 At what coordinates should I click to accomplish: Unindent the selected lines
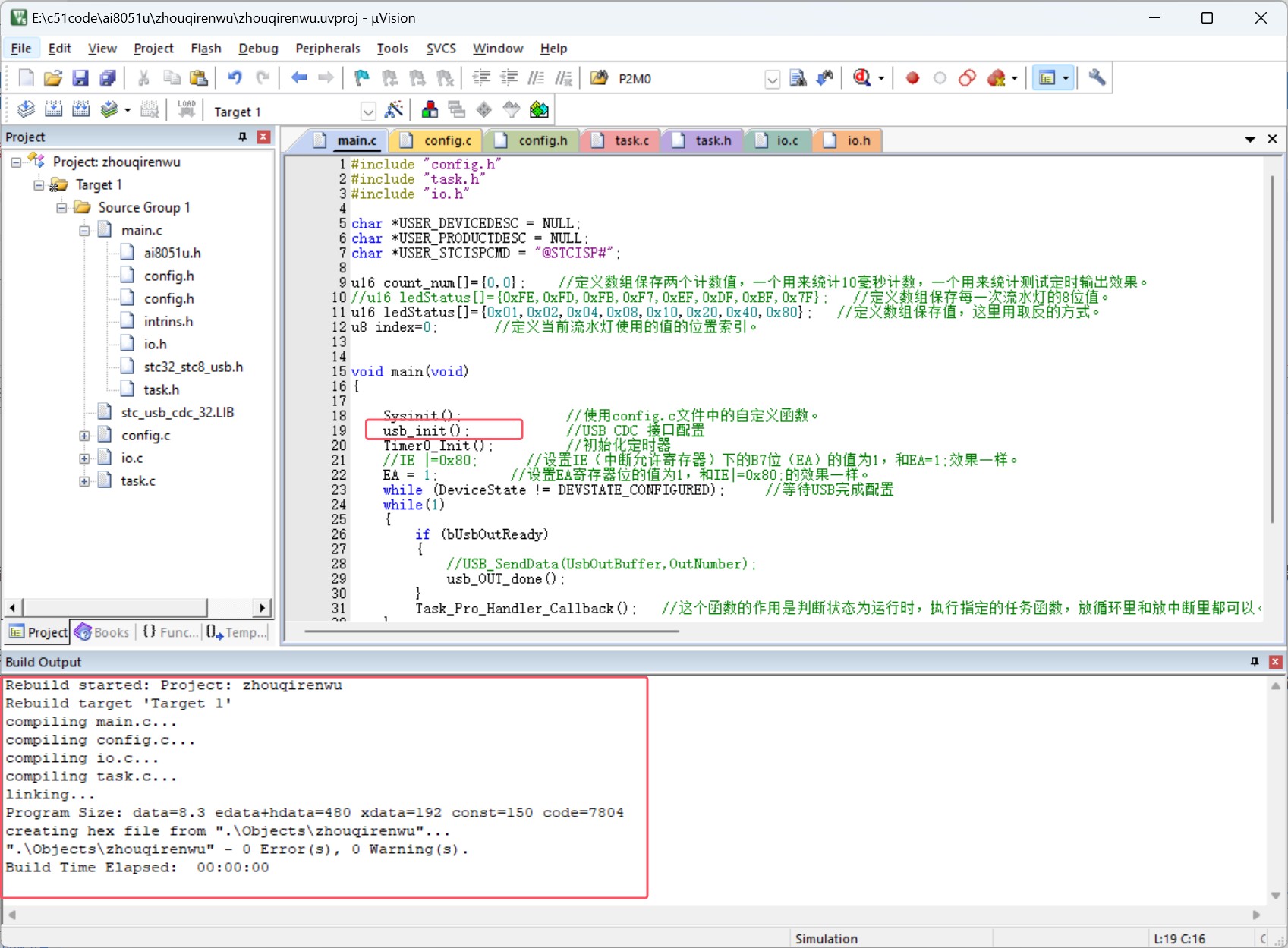(x=509, y=78)
